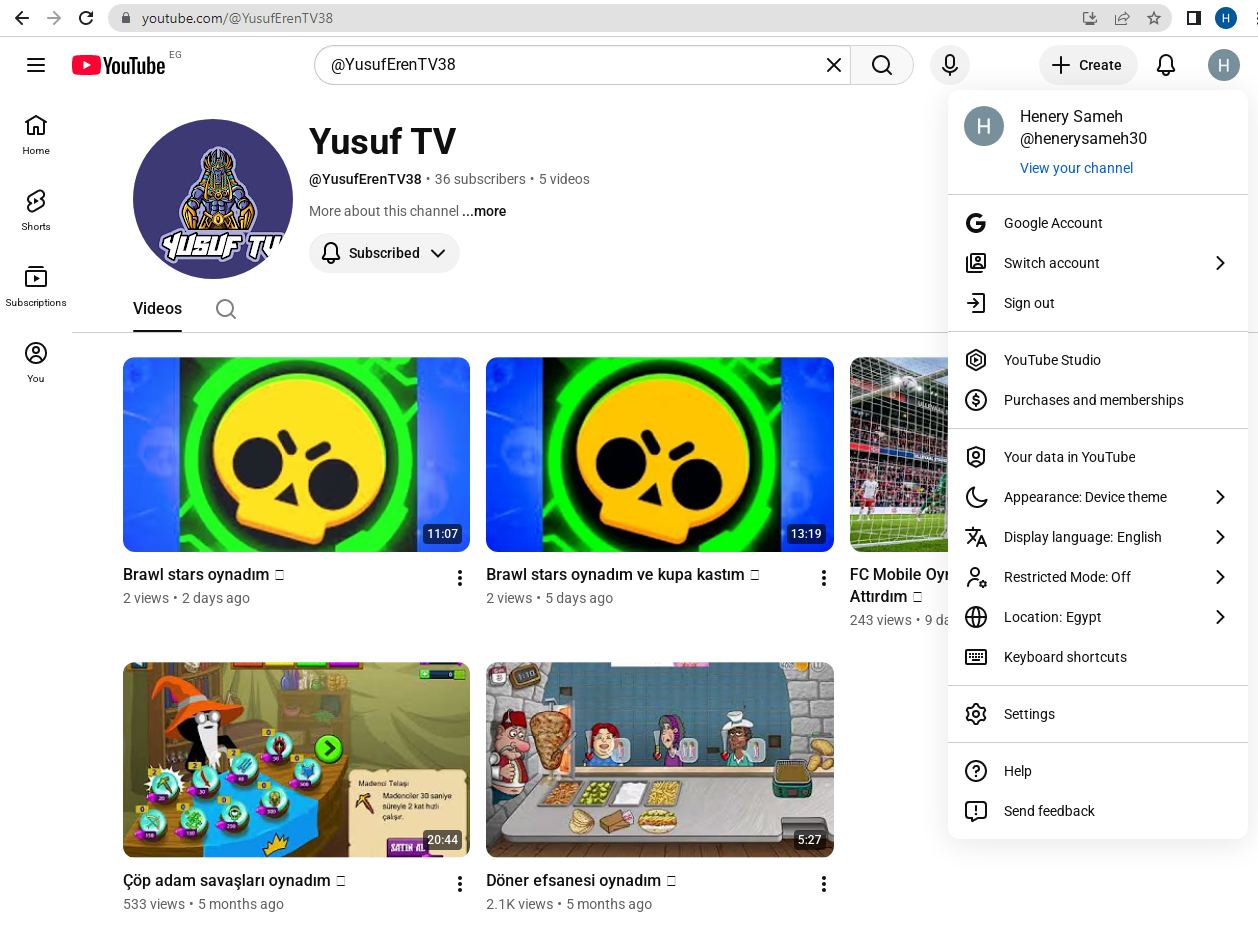Expand Display language: English options
Screen dimensions: 1258x931
coord(1098,537)
